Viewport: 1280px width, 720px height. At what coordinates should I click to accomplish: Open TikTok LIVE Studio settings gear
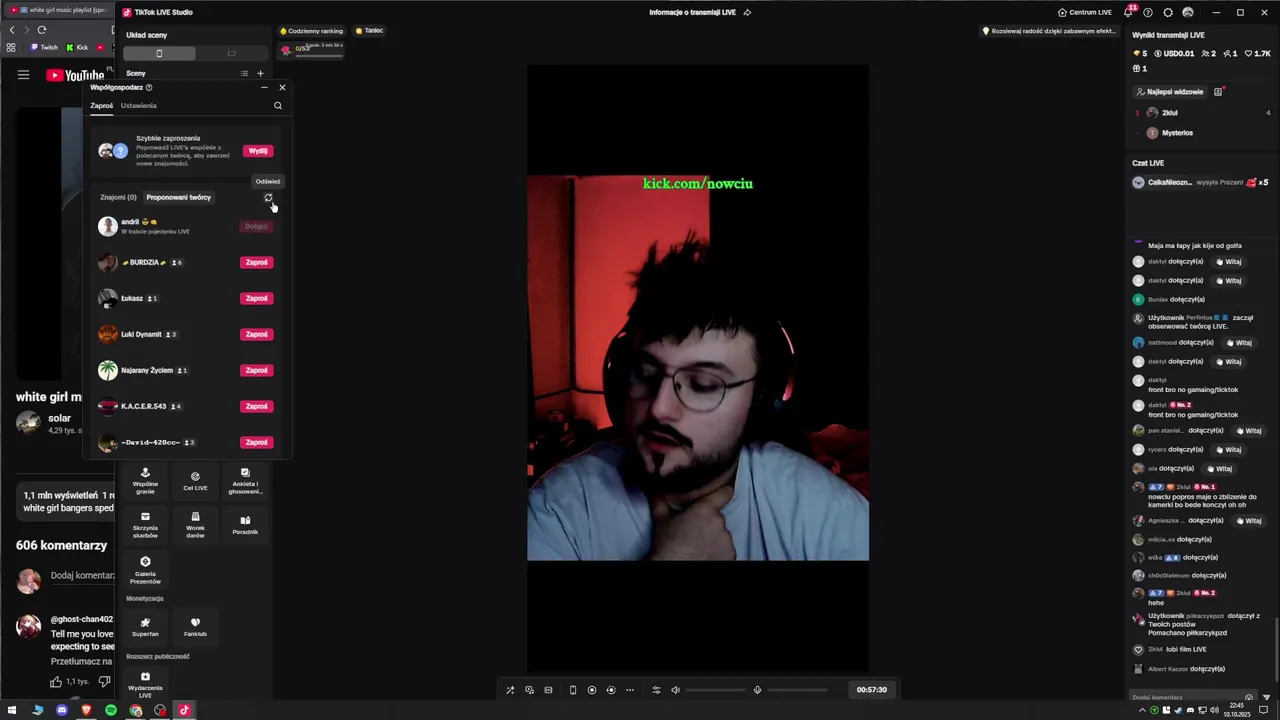[x=1168, y=12]
